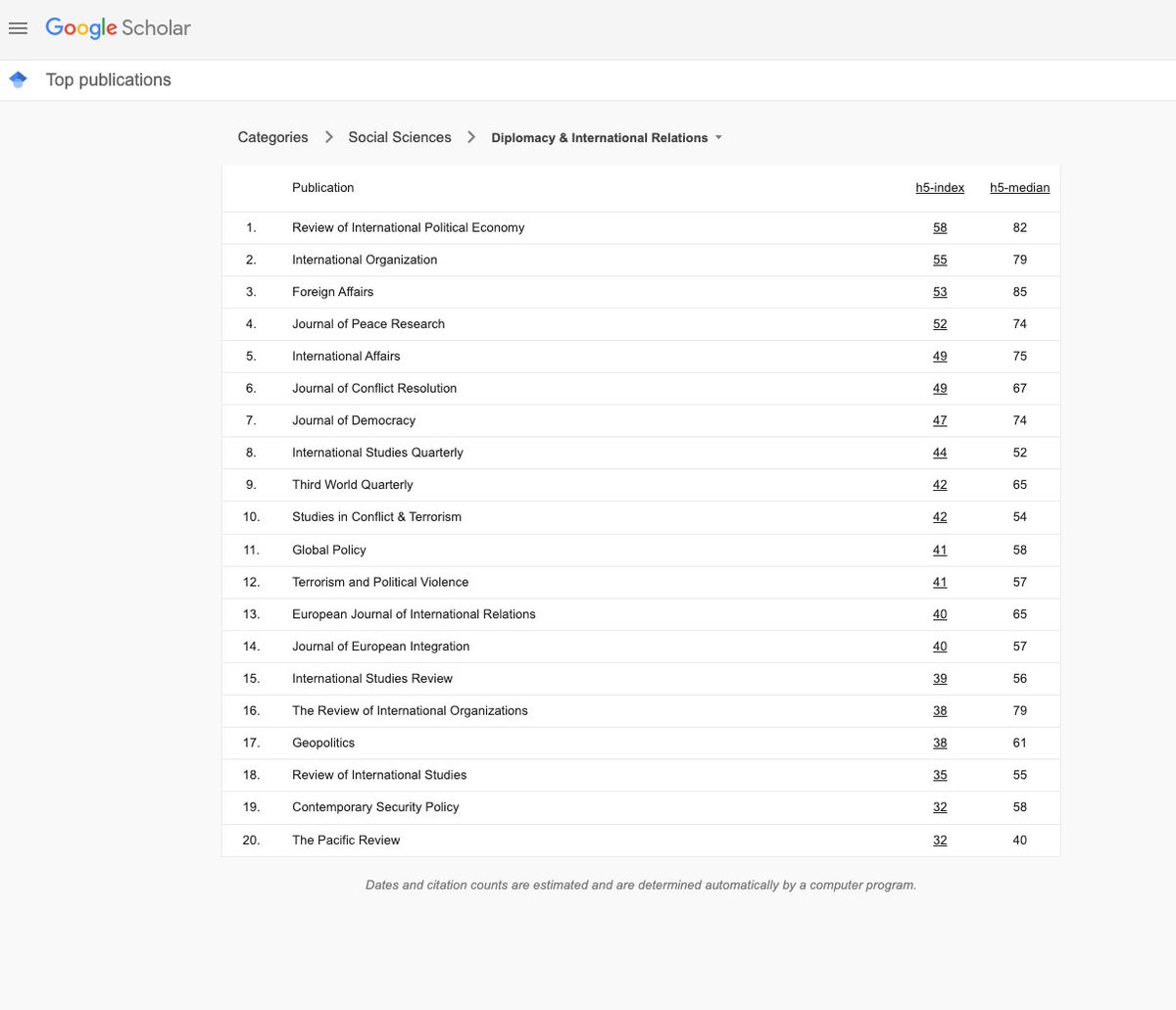
Task: Open h5-index 52 for Journal of Peace Research
Action: (940, 324)
